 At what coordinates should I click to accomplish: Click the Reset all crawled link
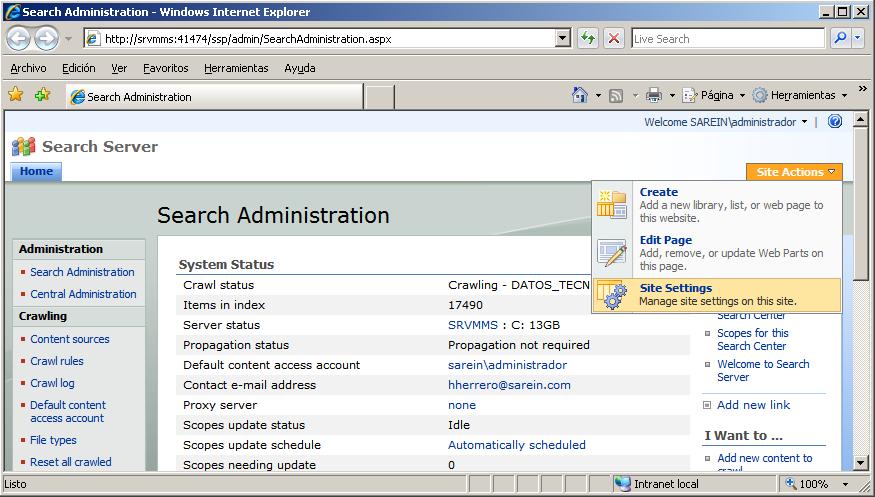[71, 462]
